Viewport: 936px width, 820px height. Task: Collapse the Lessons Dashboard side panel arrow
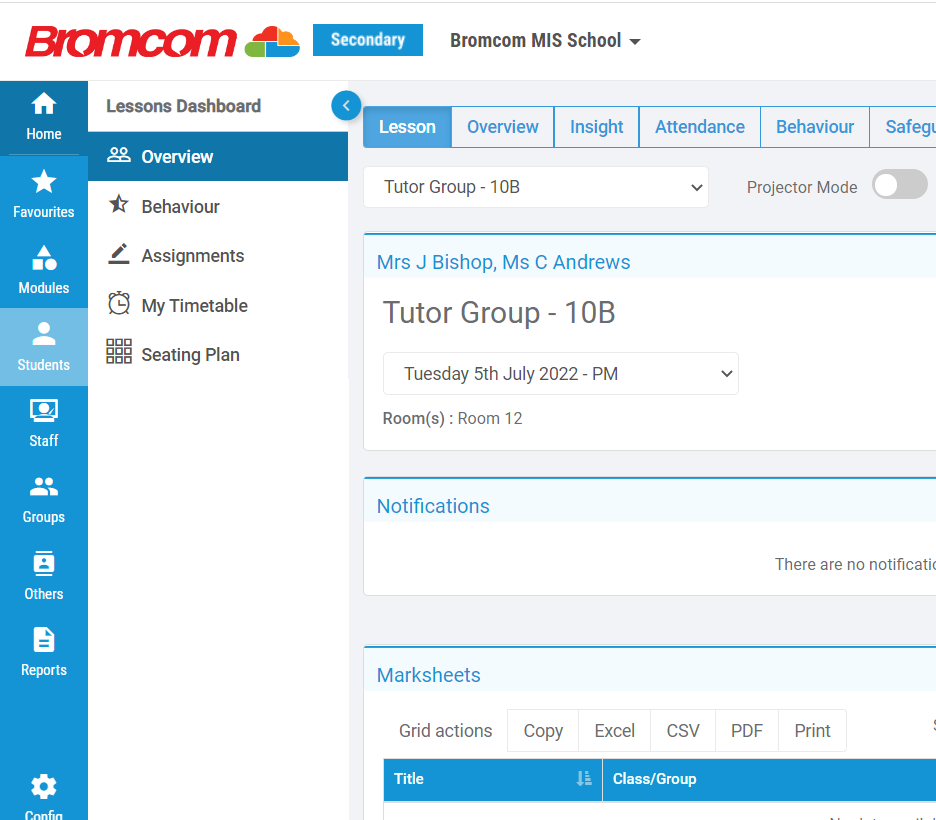click(x=346, y=106)
